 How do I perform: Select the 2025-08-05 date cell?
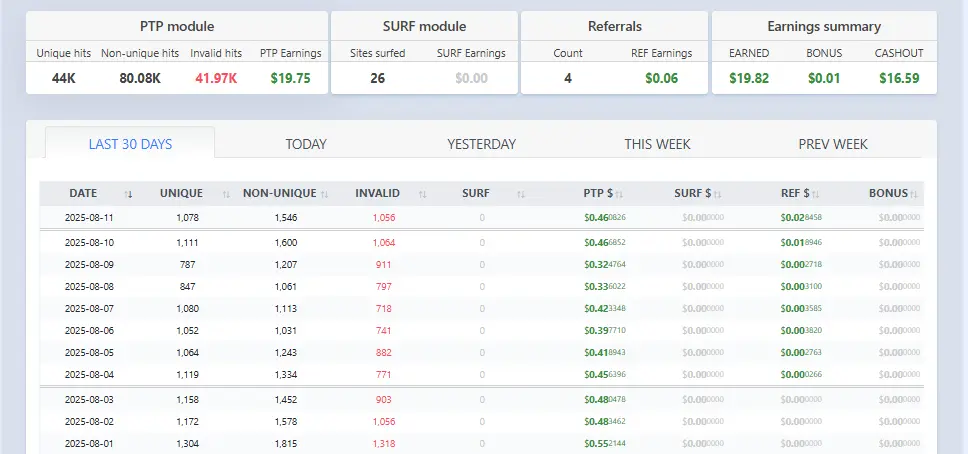point(89,353)
